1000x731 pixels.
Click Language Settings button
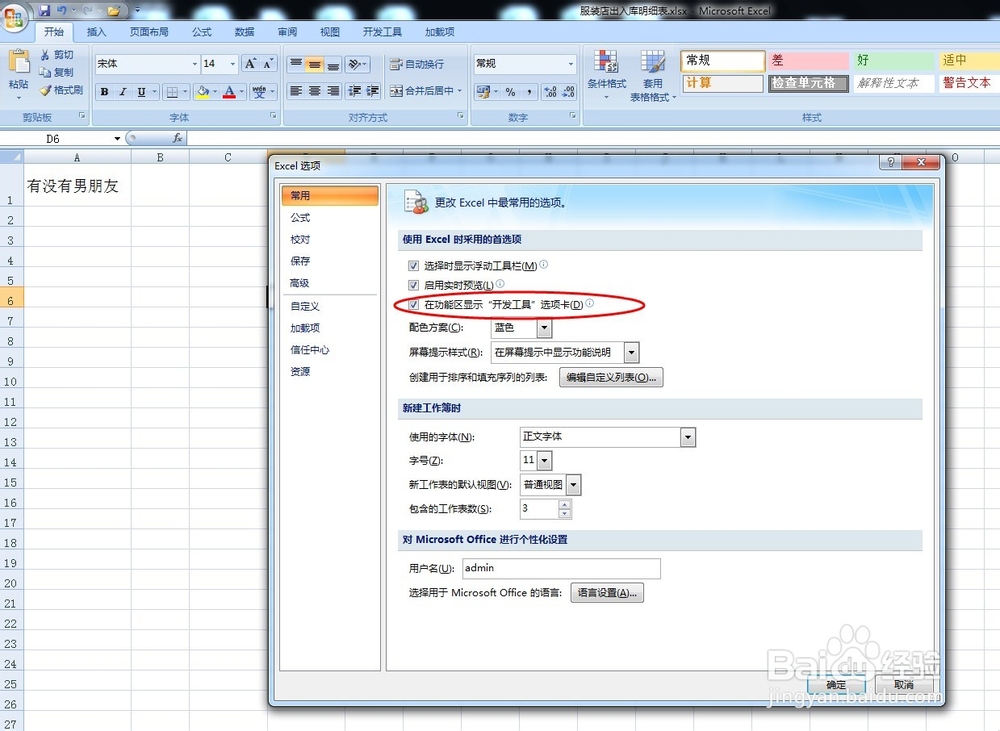607,593
